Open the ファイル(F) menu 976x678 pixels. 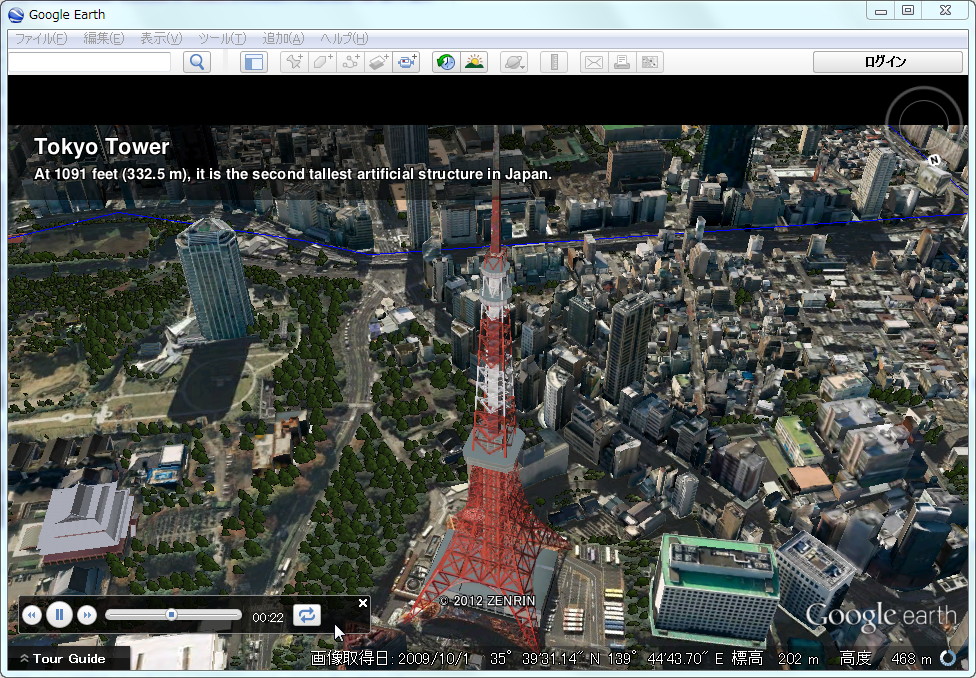click(40, 39)
